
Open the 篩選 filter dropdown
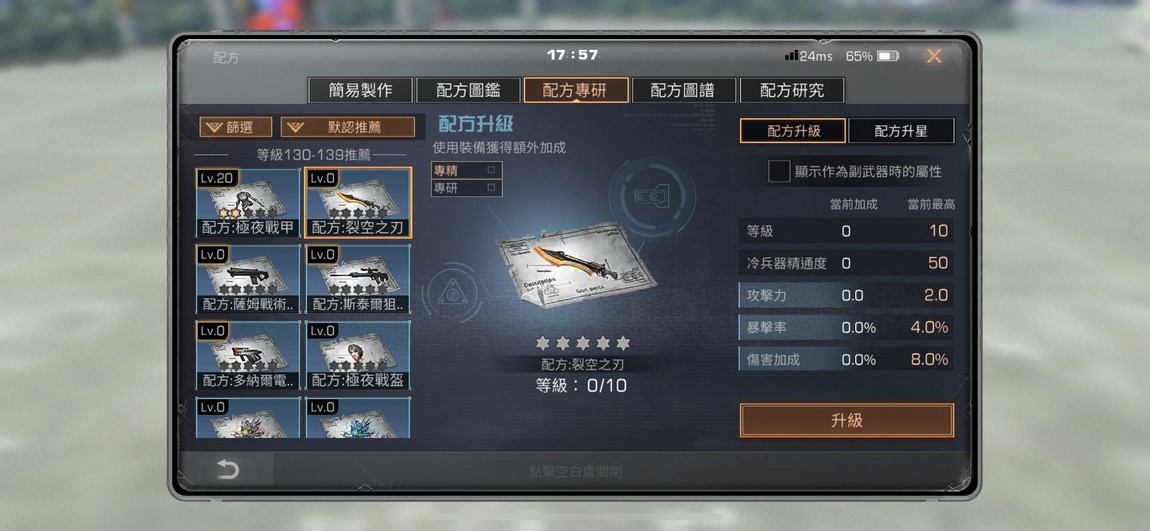235,127
